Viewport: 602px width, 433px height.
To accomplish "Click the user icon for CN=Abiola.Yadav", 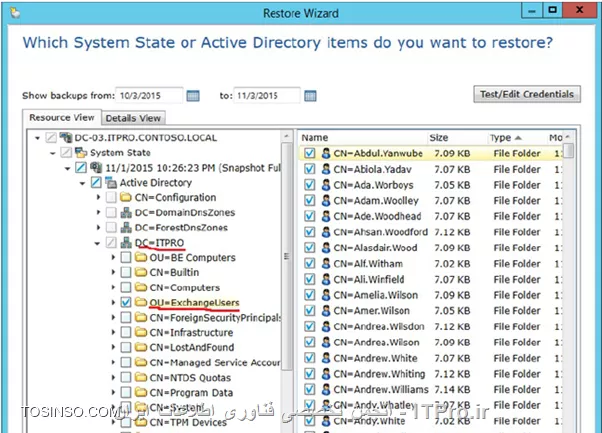I will pos(326,169).
